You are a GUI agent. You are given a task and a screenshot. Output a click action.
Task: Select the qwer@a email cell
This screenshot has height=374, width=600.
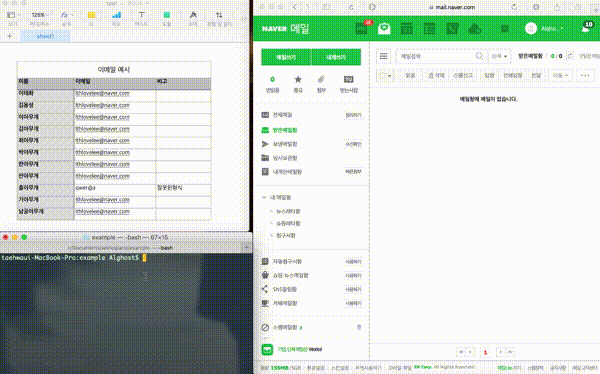coord(115,188)
